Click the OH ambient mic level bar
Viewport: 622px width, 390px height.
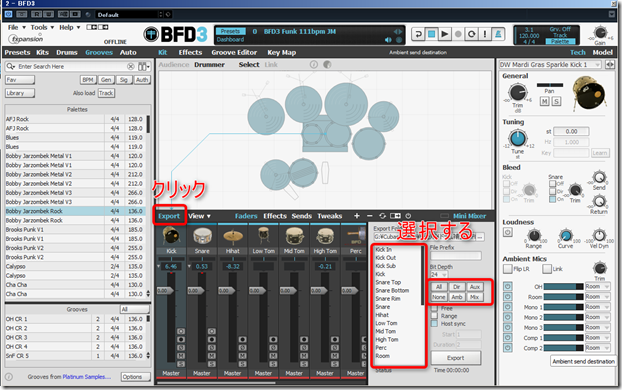point(563,286)
